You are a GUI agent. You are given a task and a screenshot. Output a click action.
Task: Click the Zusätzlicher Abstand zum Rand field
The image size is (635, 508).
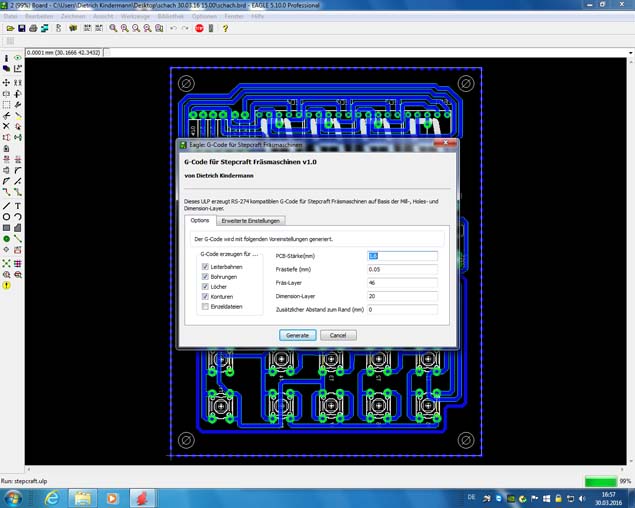pos(402,309)
